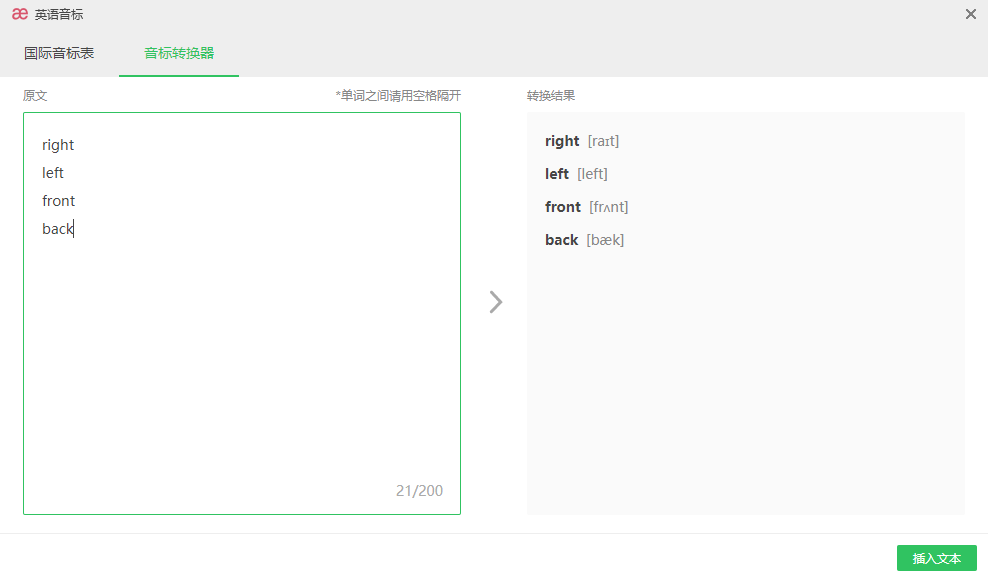Click the bold "left" result word

[x=557, y=174]
